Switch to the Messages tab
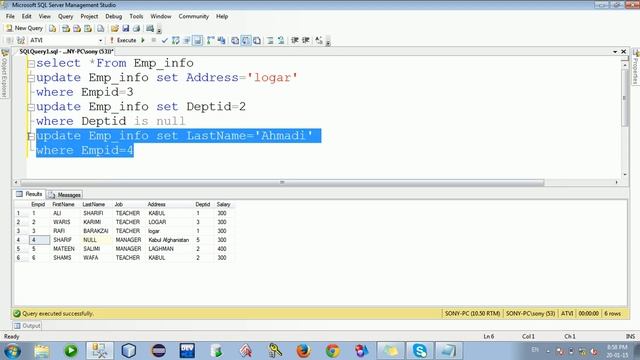The height and width of the screenshot is (360, 640). [64, 195]
